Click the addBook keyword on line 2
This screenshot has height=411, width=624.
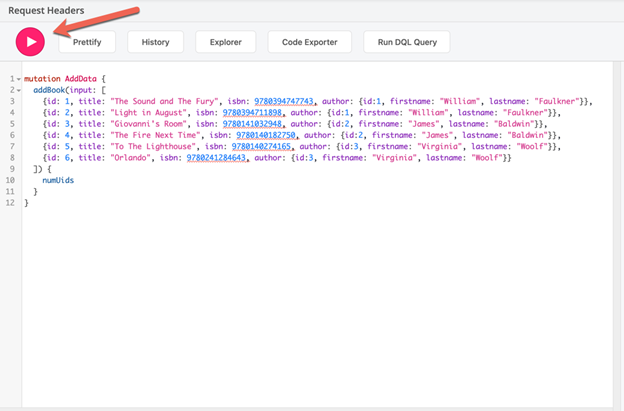(49, 90)
